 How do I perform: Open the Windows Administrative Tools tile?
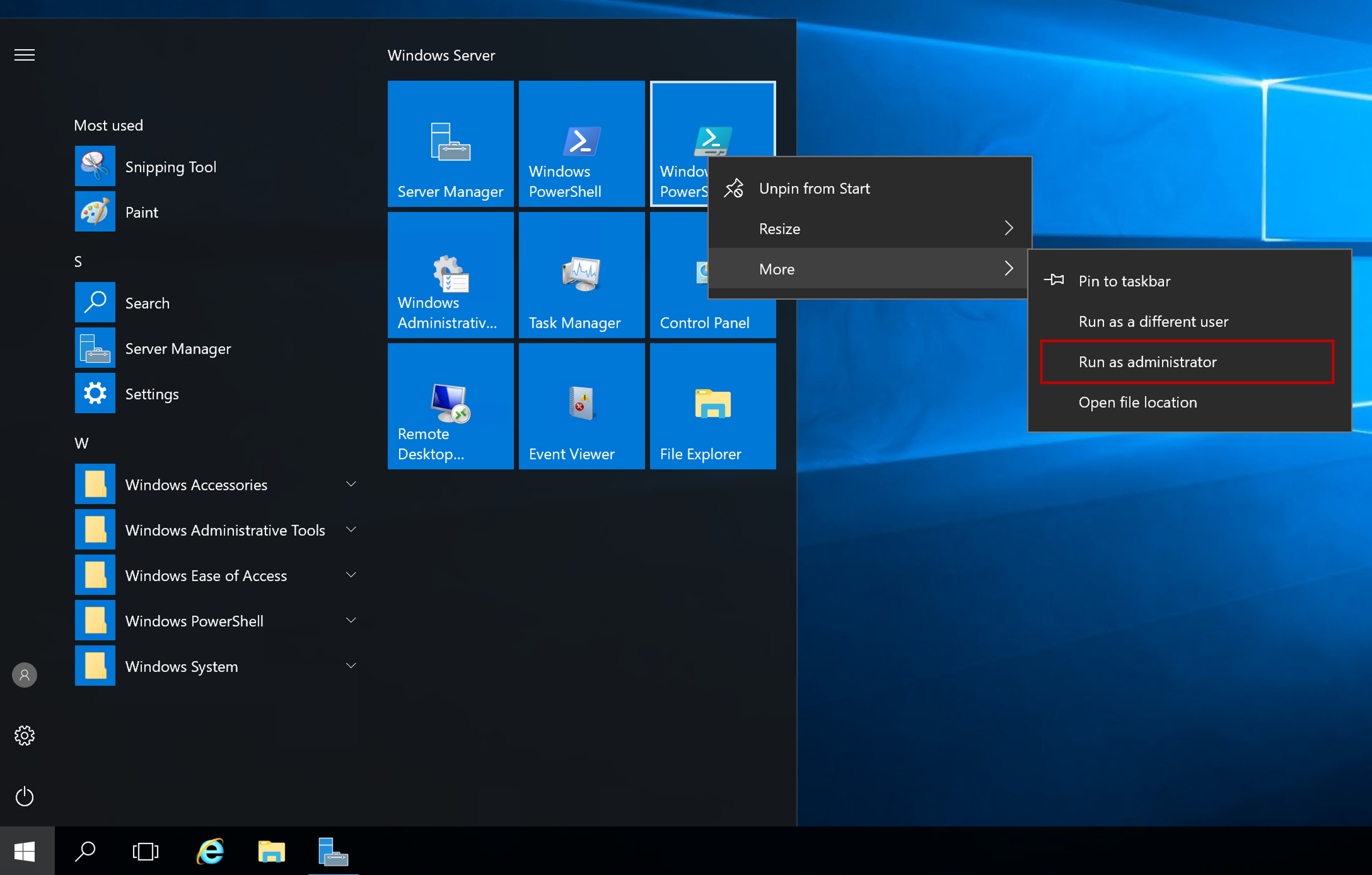[450, 275]
